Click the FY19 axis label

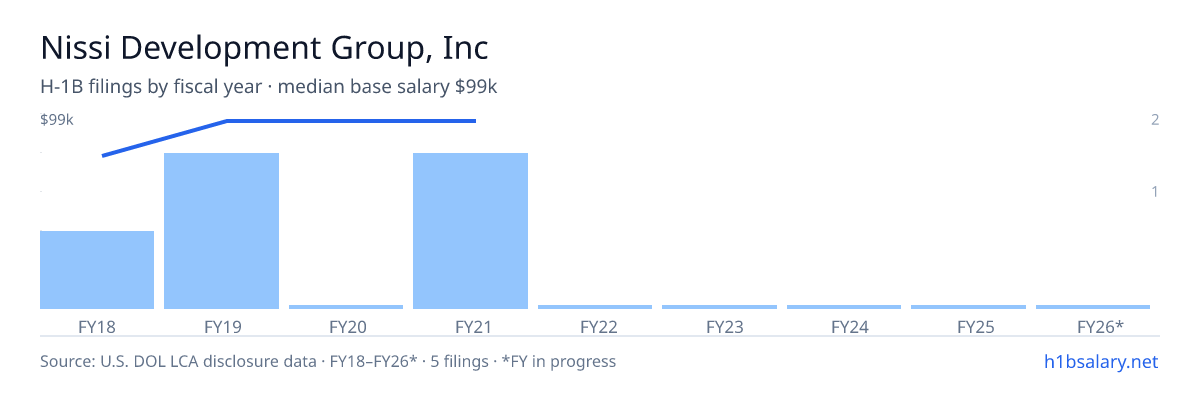tap(222, 327)
